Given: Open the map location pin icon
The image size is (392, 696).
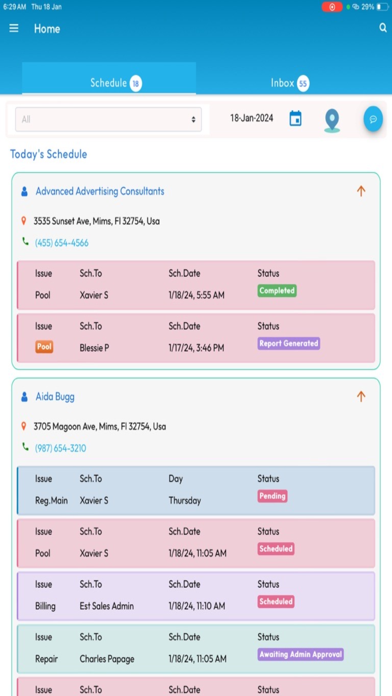Looking at the screenshot, I should click(x=332, y=121).
